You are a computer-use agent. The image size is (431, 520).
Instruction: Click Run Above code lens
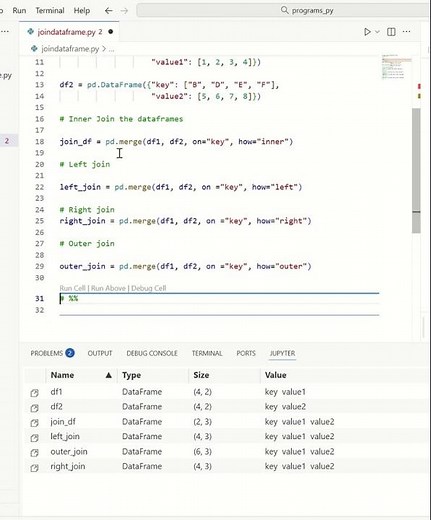tap(108, 288)
